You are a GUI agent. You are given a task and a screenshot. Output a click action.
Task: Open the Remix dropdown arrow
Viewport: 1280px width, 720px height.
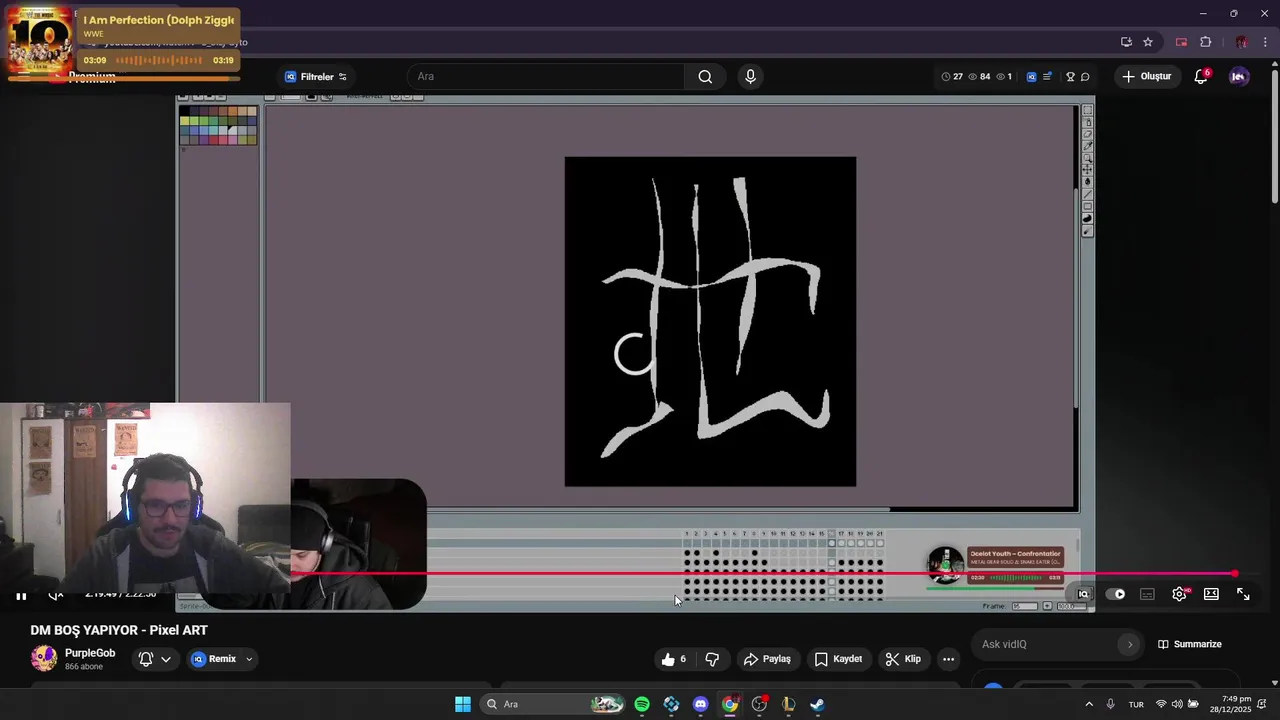[249, 659]
